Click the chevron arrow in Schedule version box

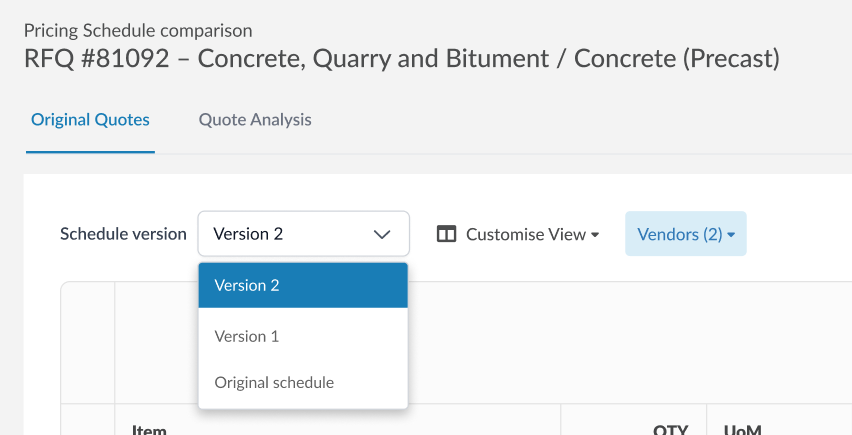(x=382, y=234)
